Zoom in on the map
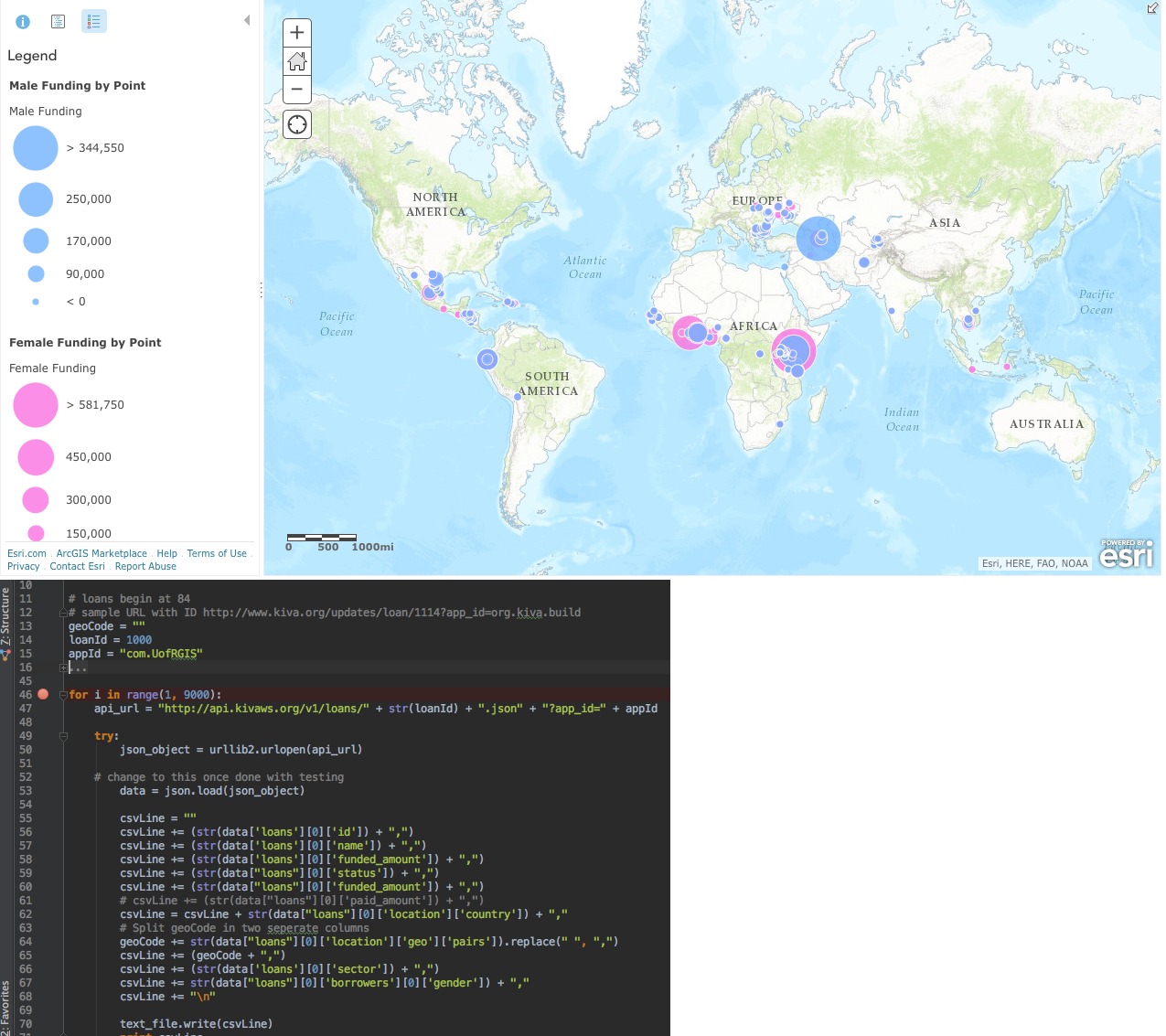This screenshot has height=1036, width=1166. click(x=297, y=33)
